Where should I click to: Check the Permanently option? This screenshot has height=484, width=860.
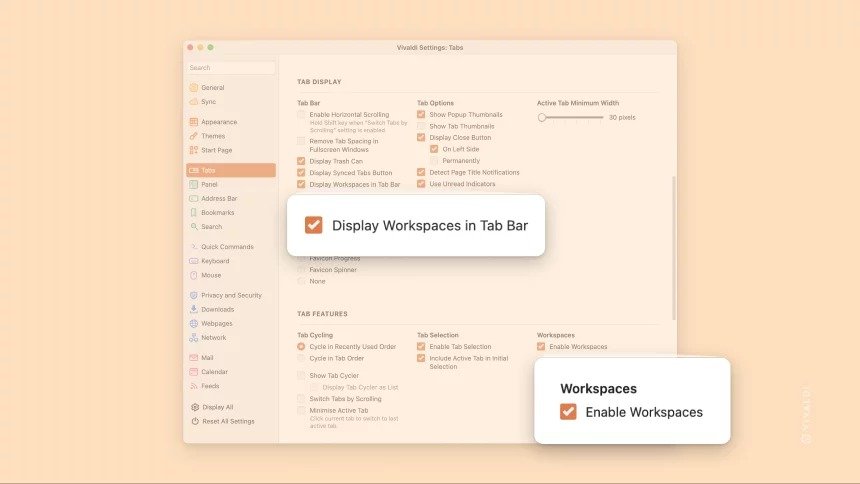pyautogui.click(x=434, y=160)
